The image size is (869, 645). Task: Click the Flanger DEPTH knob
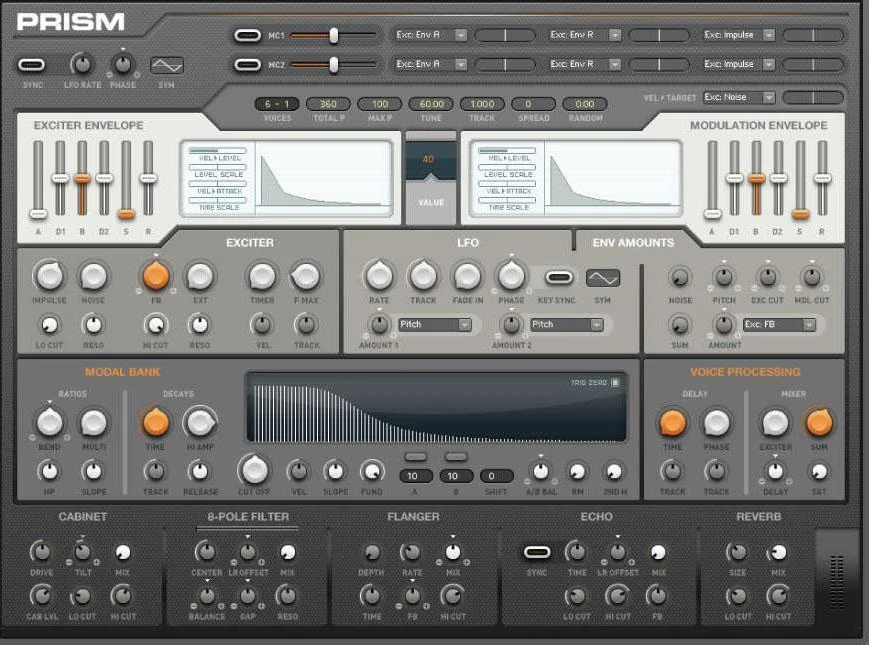[x=371, y=551]
